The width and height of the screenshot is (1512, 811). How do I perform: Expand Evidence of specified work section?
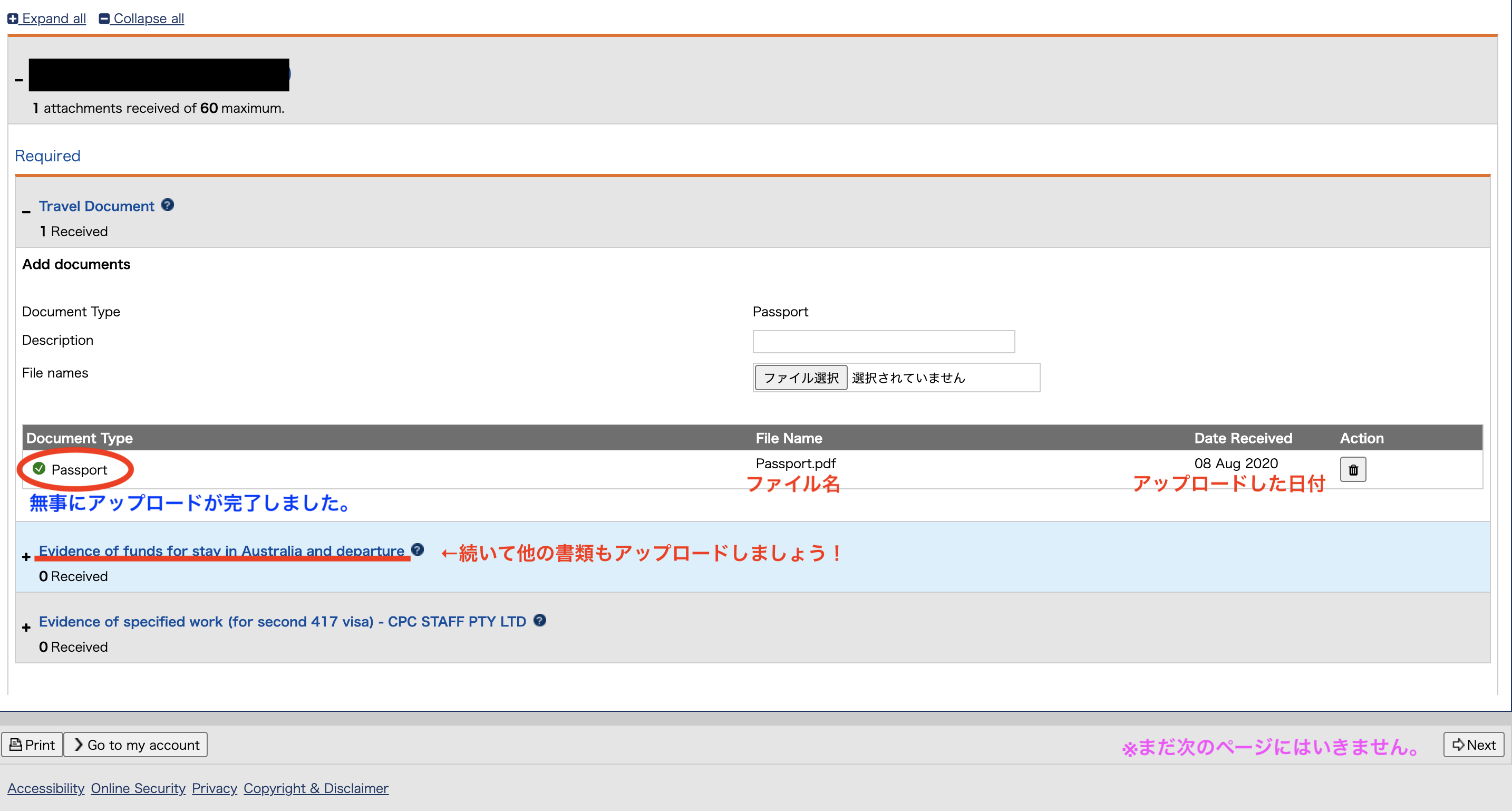(26, 627)
